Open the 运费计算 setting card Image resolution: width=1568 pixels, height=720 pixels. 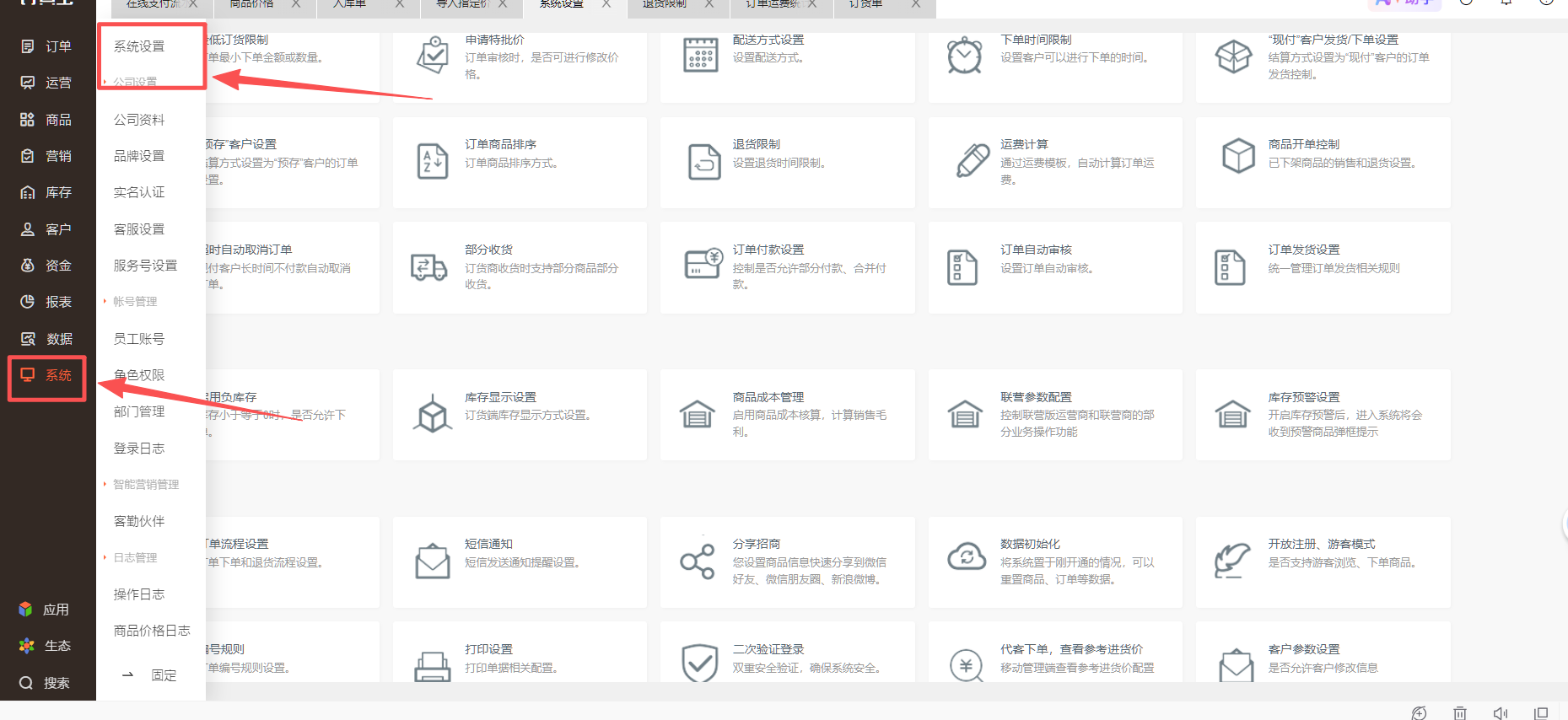pyautogui.click(x=1055, y=163)
